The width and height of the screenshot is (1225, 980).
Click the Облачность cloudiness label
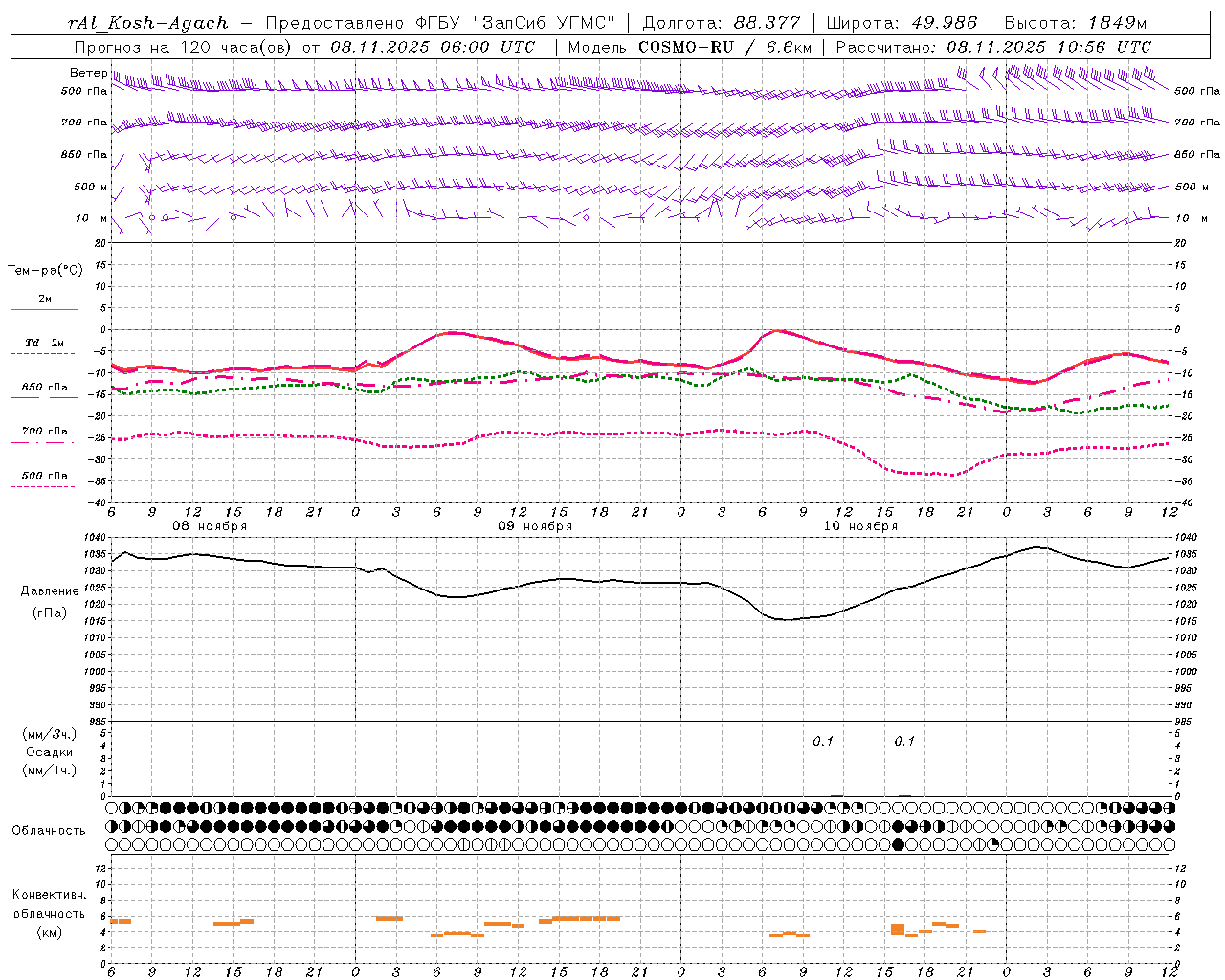pyautogui.click(x=49, y=831)
